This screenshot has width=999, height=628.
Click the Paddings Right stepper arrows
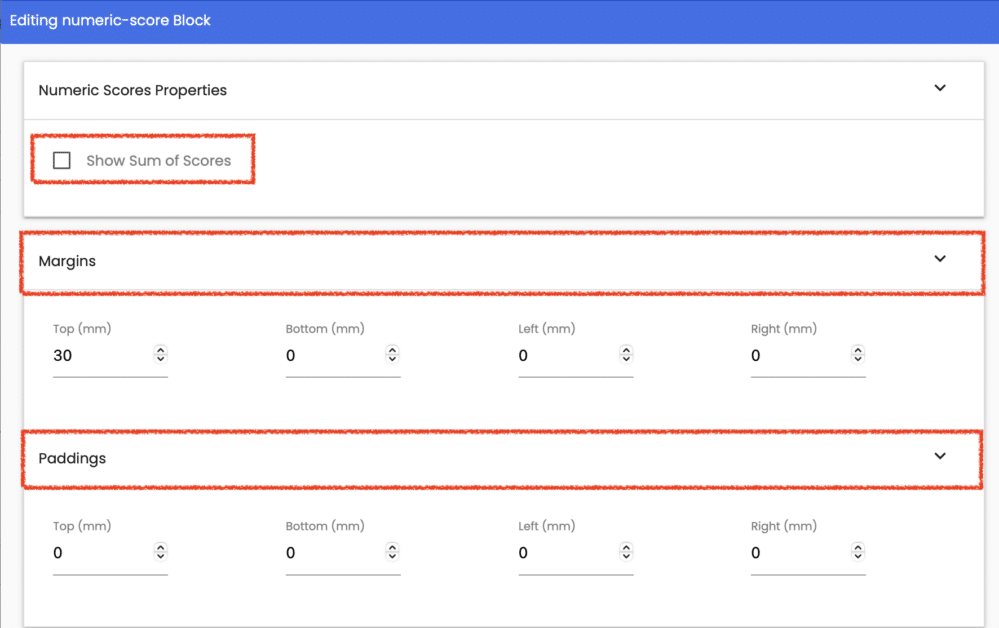pyautogui.click(x=858, y=552)
